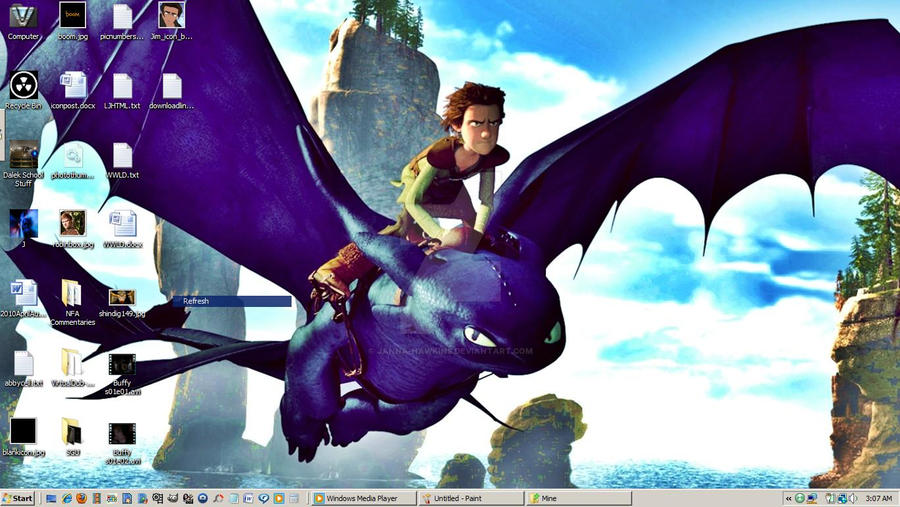Launch GIMP from quick launch
Viewport: 900px width, 507px height.
tap(173, 498)
